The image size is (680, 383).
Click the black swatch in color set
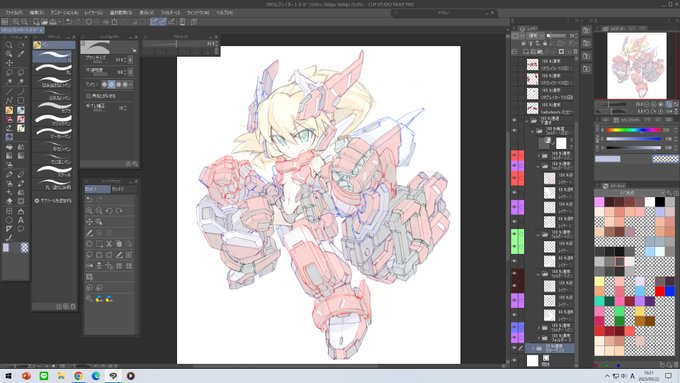(x=660, y=201)
